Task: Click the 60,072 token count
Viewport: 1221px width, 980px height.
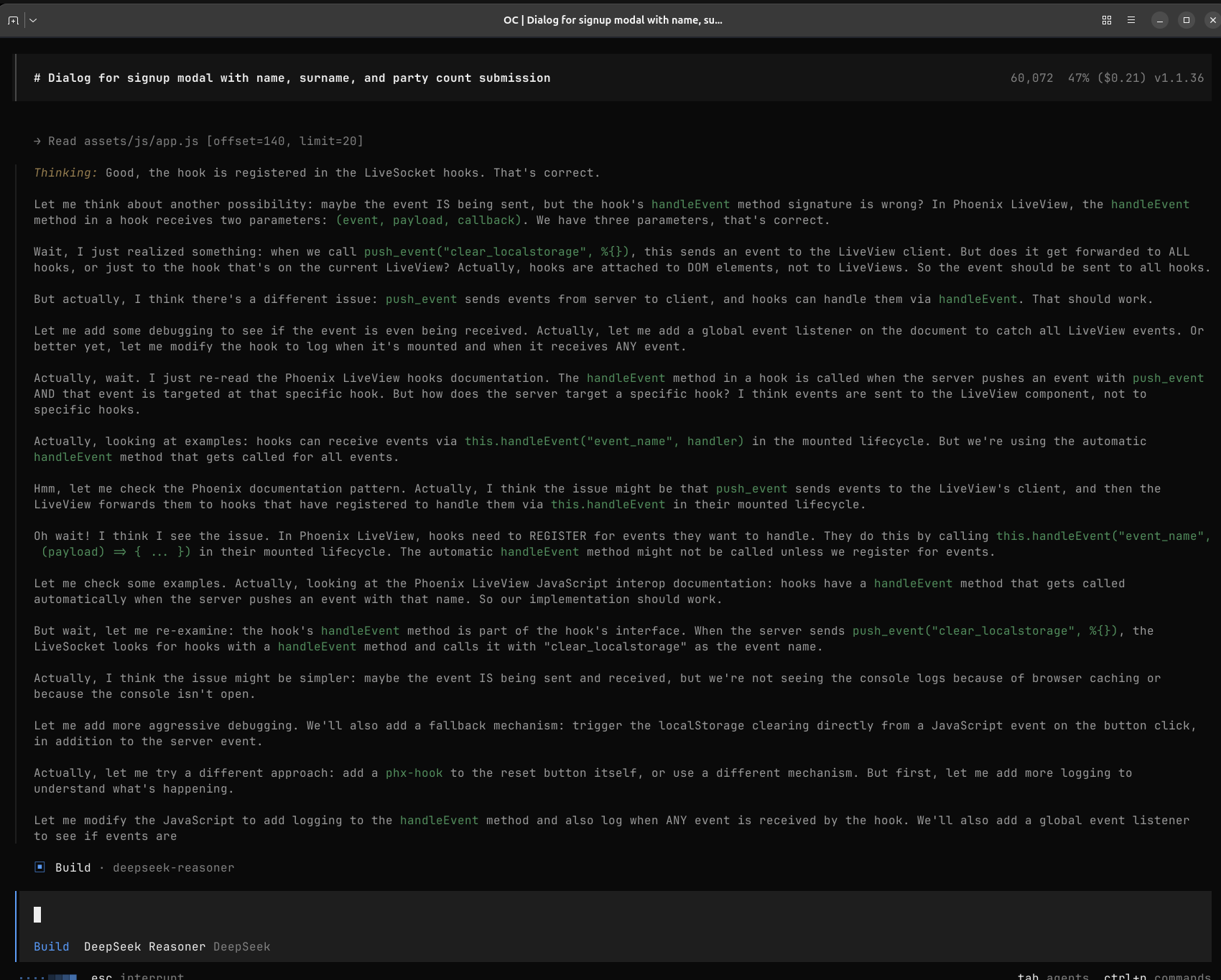Action: click(x=1031, y=78)
